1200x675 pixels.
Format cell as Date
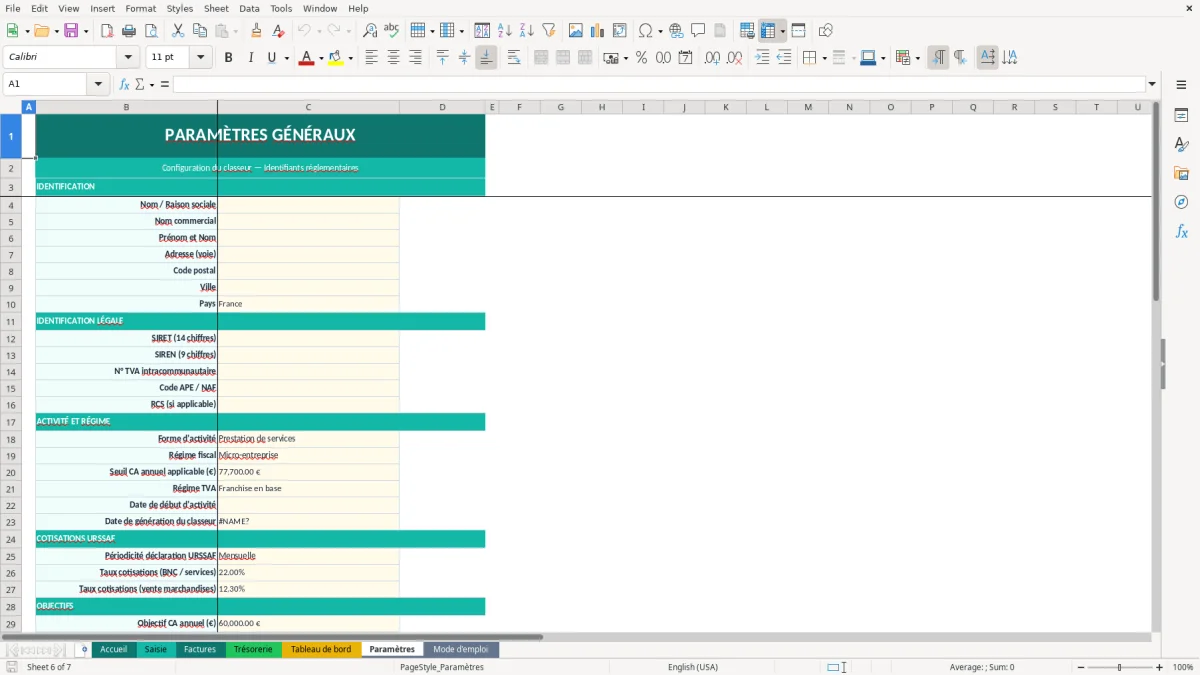point(685,58)
